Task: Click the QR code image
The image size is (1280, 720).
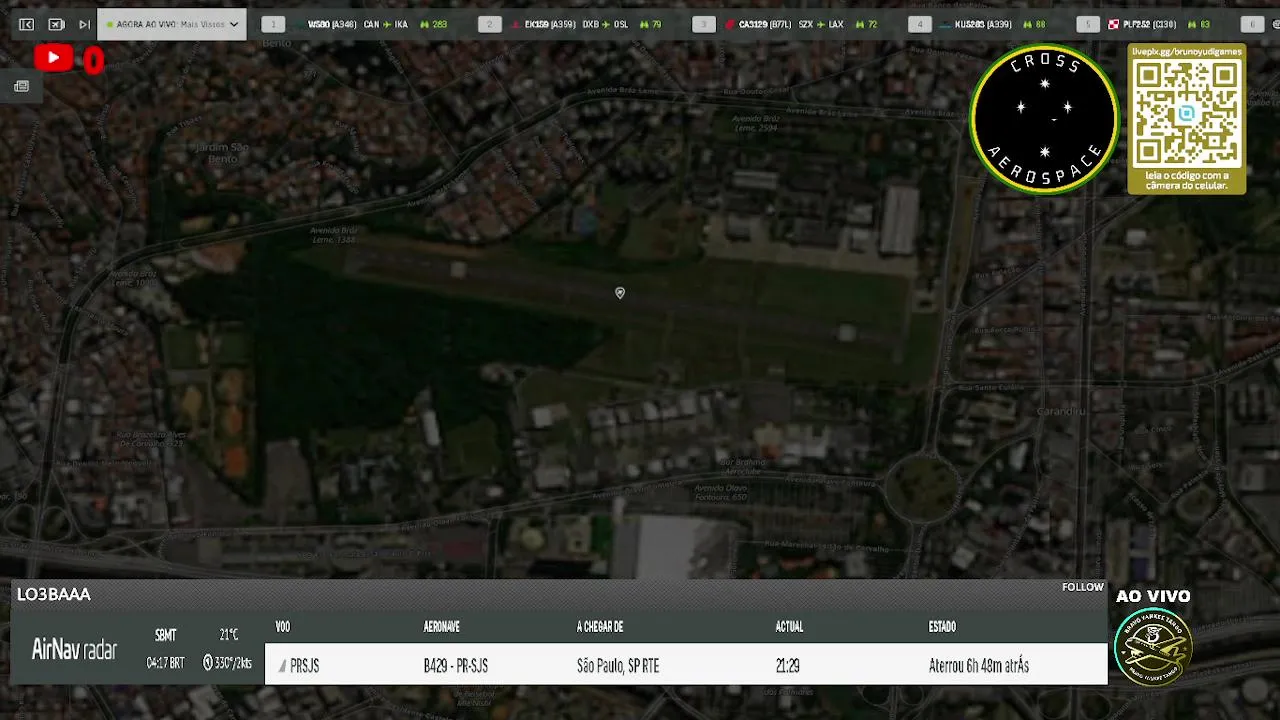Action: (x=1187, y=113)
